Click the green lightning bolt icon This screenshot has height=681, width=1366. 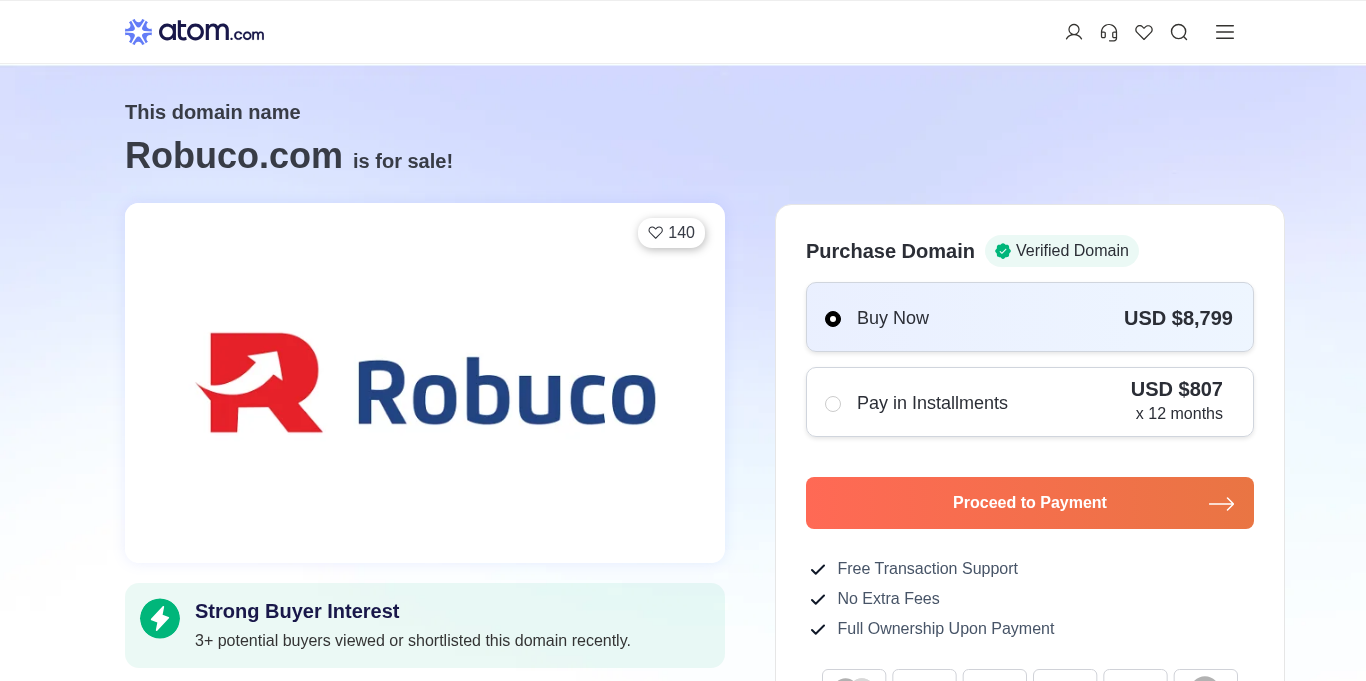[x=160, y=619]
